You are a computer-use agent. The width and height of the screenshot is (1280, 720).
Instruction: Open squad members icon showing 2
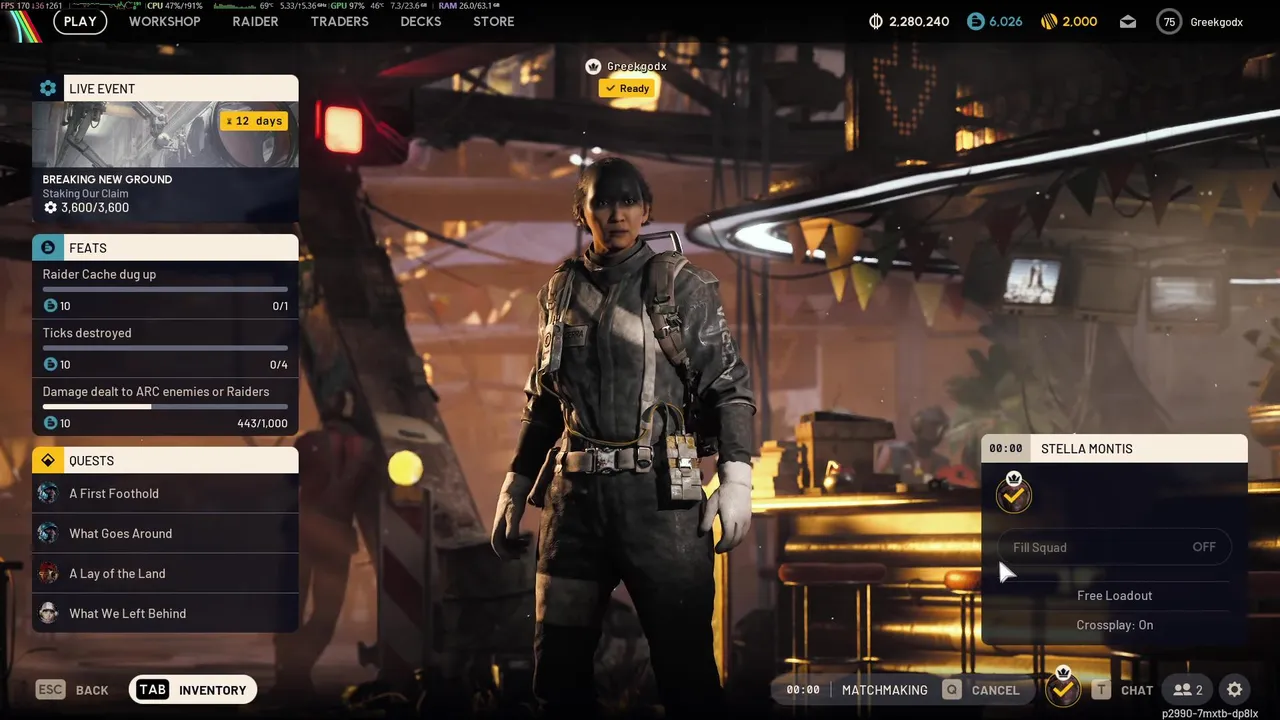[1188, 690]
